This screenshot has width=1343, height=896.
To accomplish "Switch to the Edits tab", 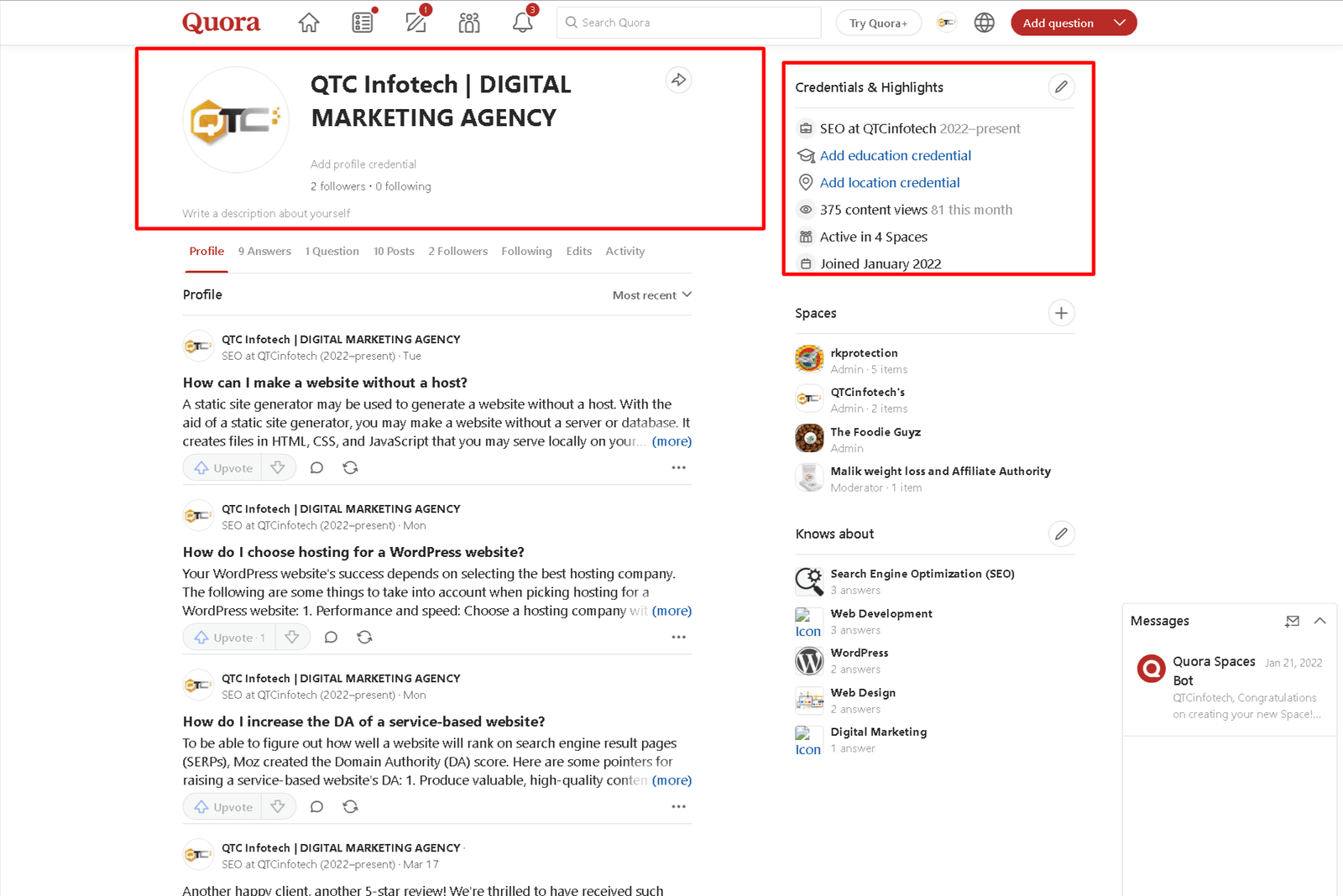I will tap(578, 251).
